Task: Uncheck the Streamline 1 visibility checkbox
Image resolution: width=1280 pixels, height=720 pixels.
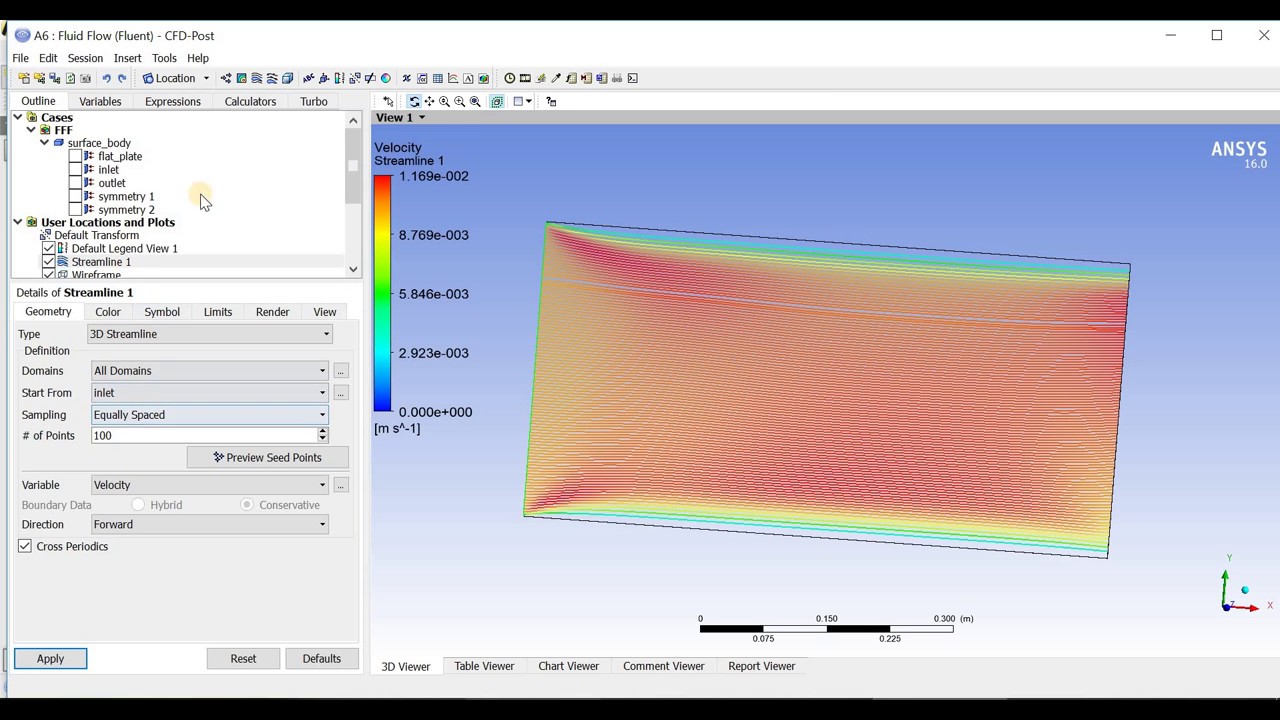Action: 48,262
